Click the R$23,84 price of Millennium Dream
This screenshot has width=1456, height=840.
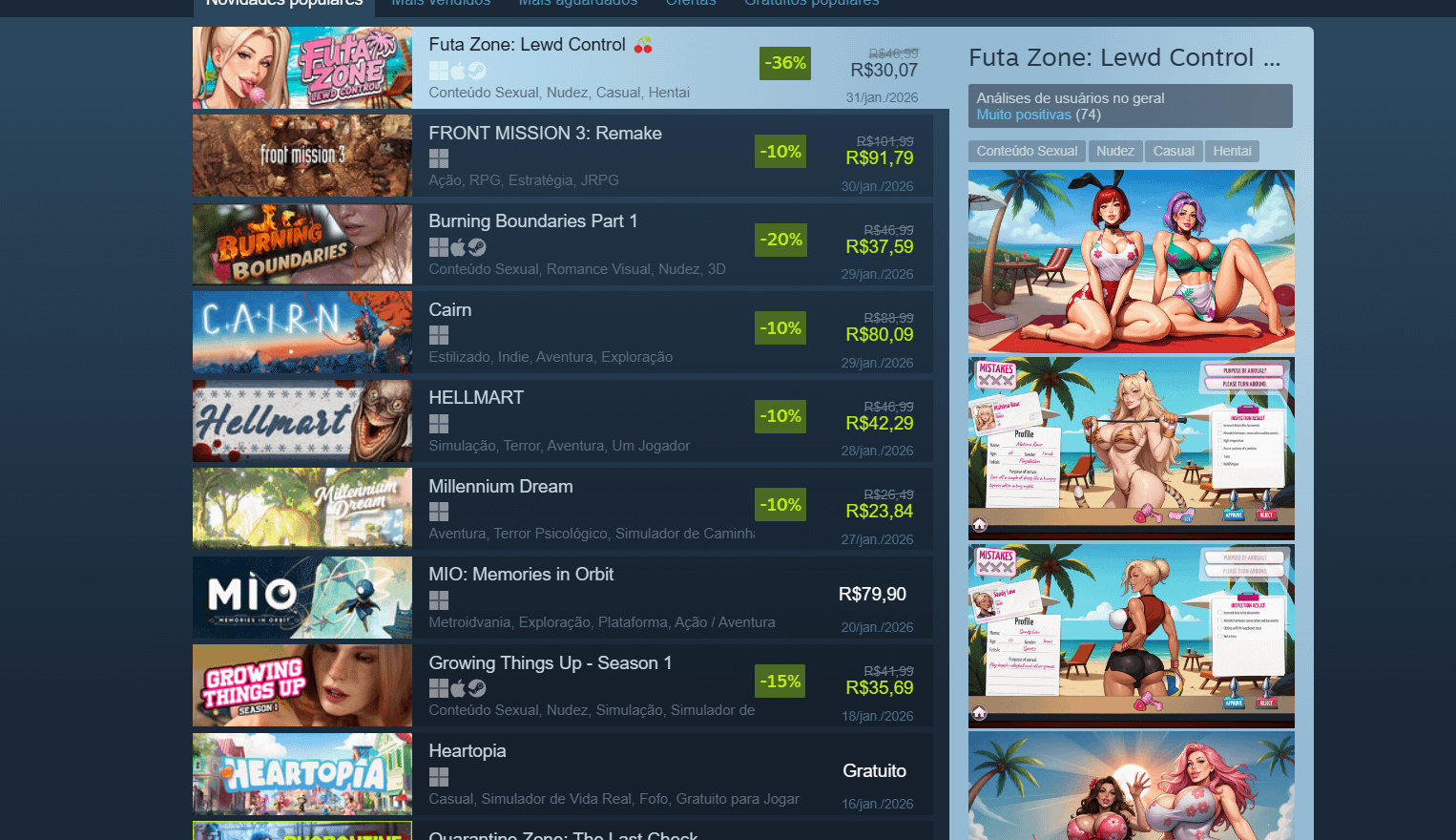880,512
